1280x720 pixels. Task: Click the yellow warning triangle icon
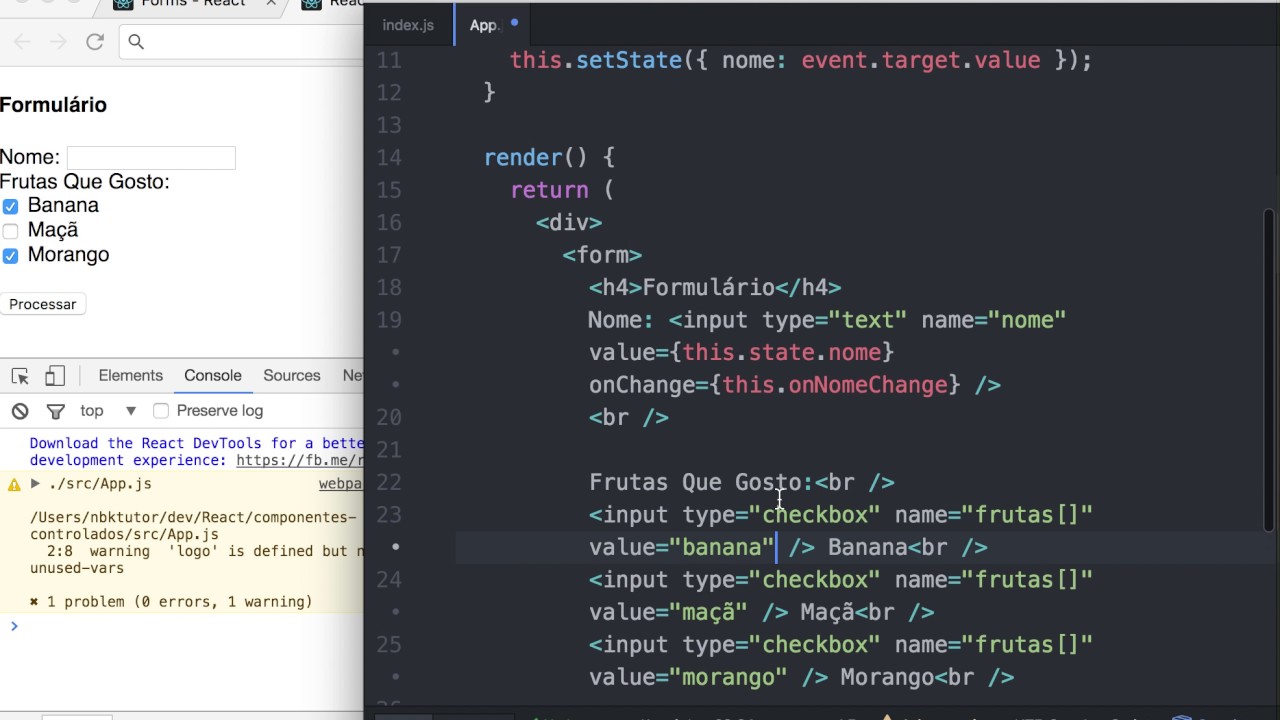click(x=14, y=484)
